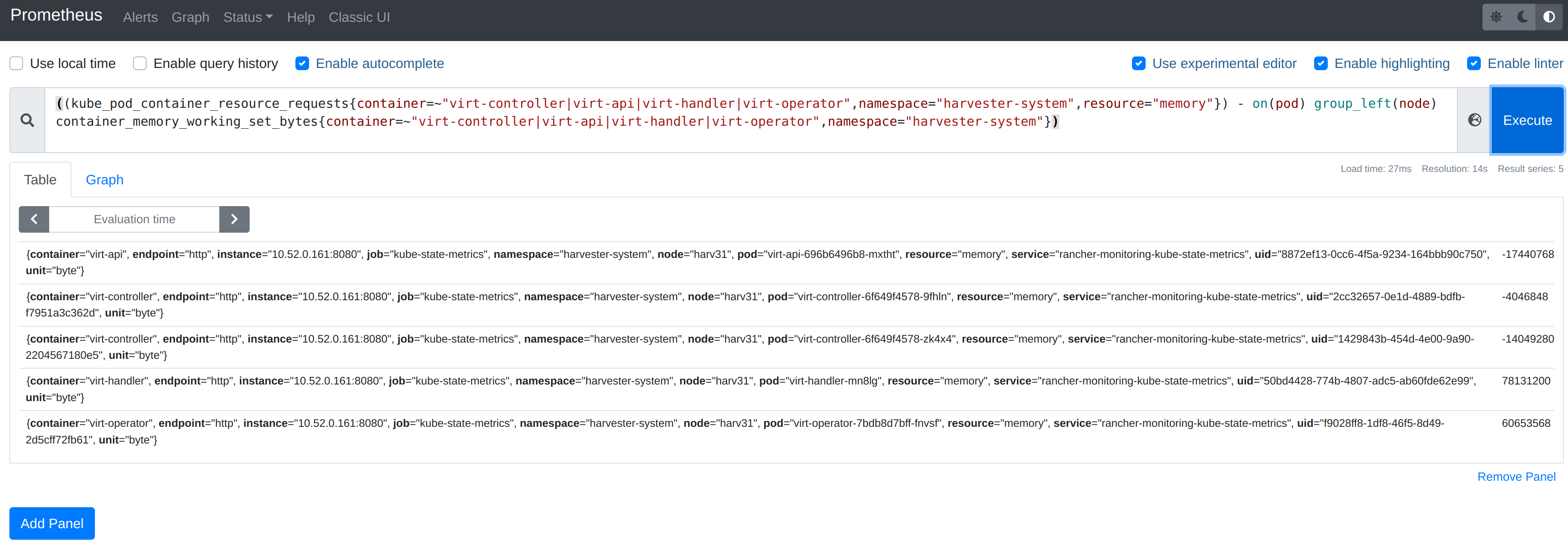The height and width of the screenshot is (544, 1568).
Task: Enable query history
Action: point(139,63)
